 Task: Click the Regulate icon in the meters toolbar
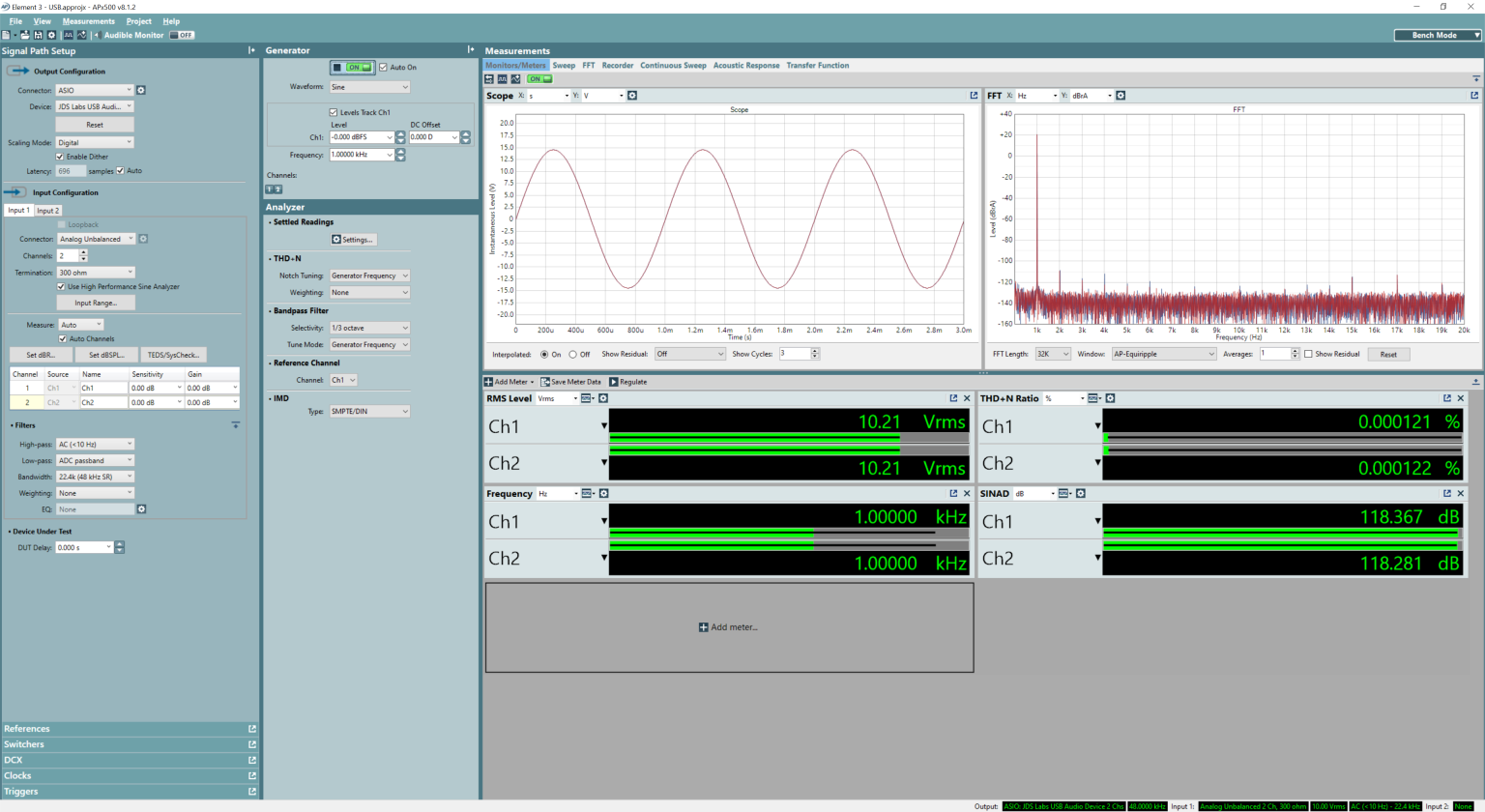613,381
